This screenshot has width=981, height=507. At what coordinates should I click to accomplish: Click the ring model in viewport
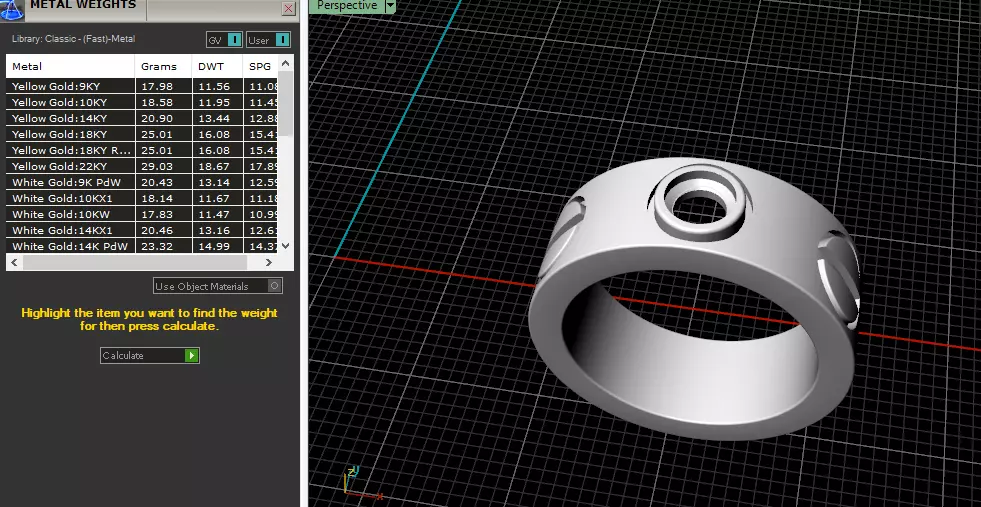point(694,300)
